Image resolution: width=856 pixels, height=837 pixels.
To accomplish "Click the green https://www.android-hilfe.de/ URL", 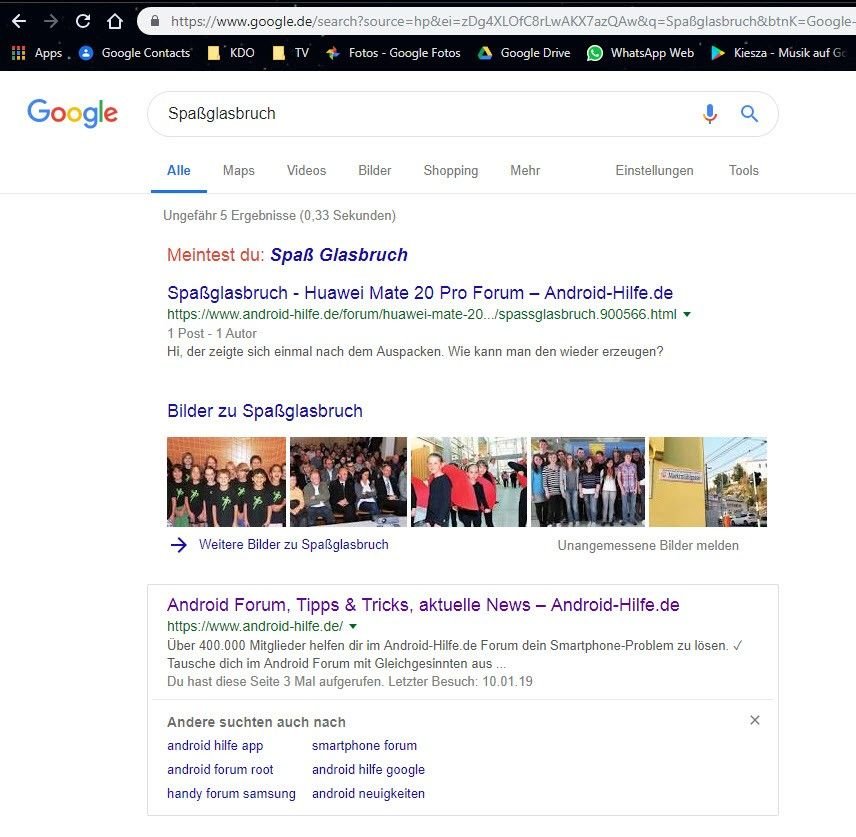I will (x=255, y=626).
